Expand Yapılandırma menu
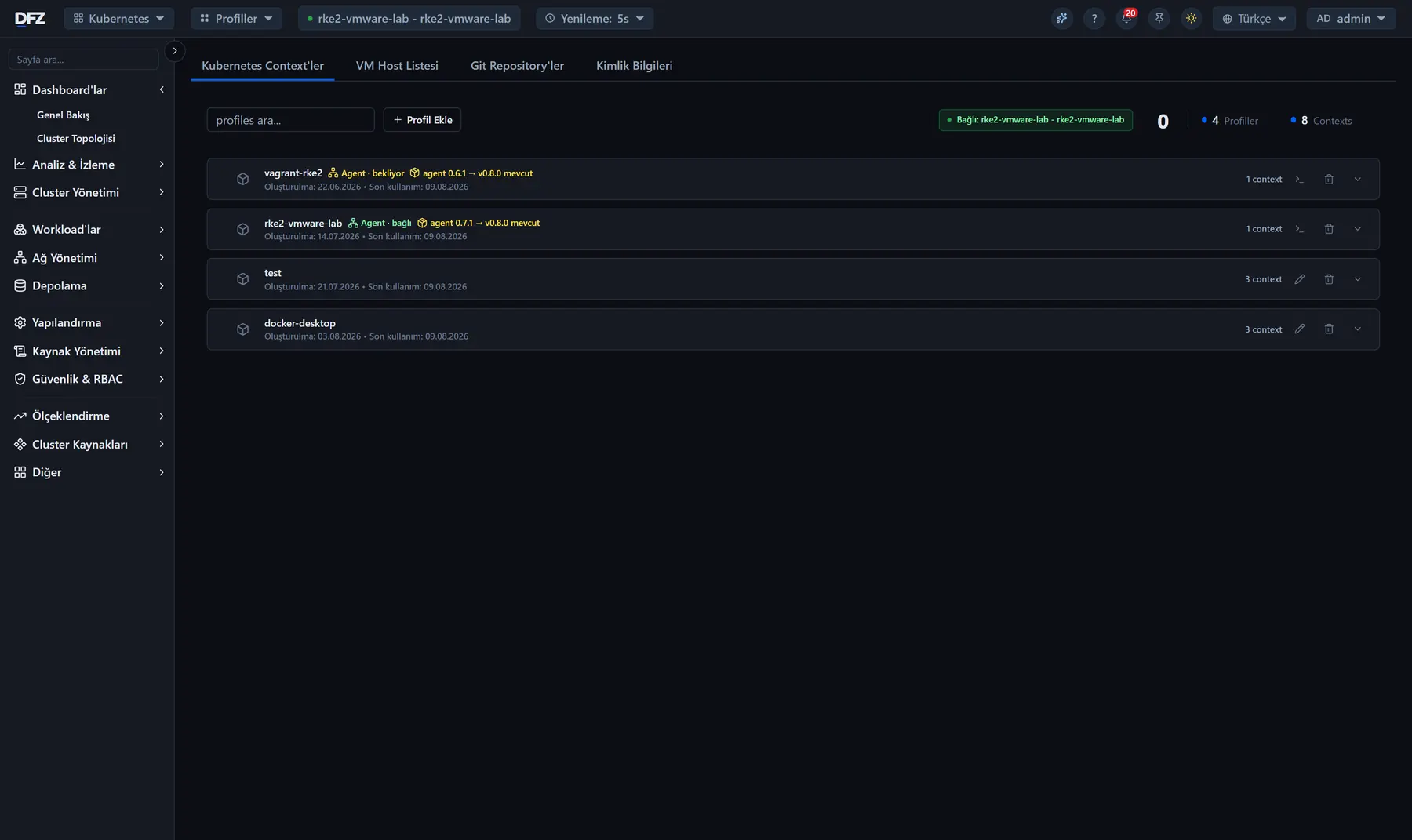1412x840 pixels. pyautogui.click(x=87, y=322)
